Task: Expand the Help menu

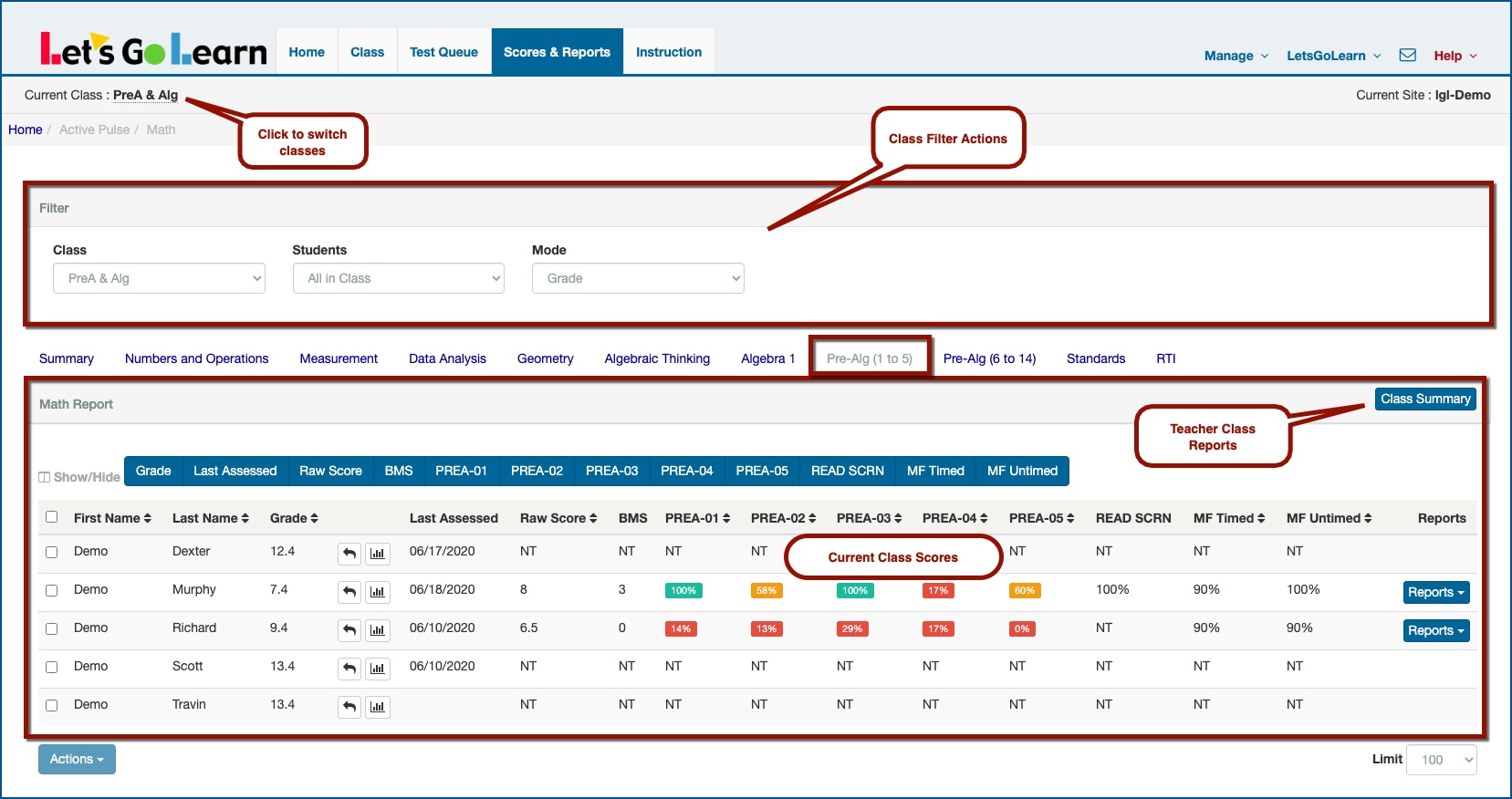Action: coord(1455,56)
